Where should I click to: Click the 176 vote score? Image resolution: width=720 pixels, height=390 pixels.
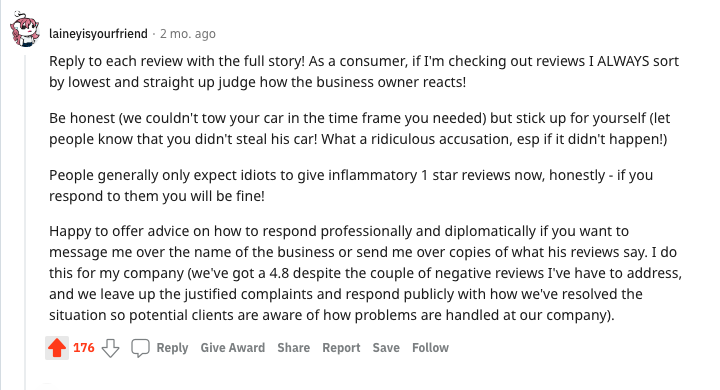[x=84, y=348]
